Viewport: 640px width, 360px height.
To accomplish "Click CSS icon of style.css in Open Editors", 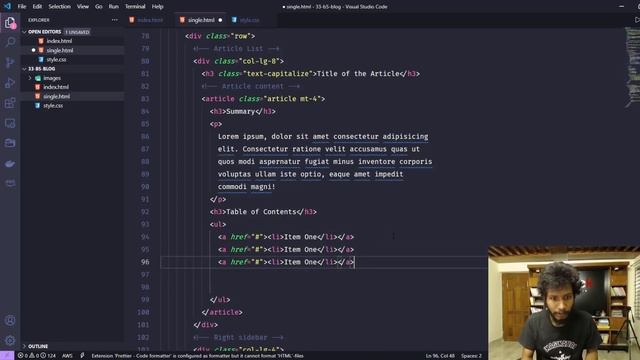I will pos(41,59).
